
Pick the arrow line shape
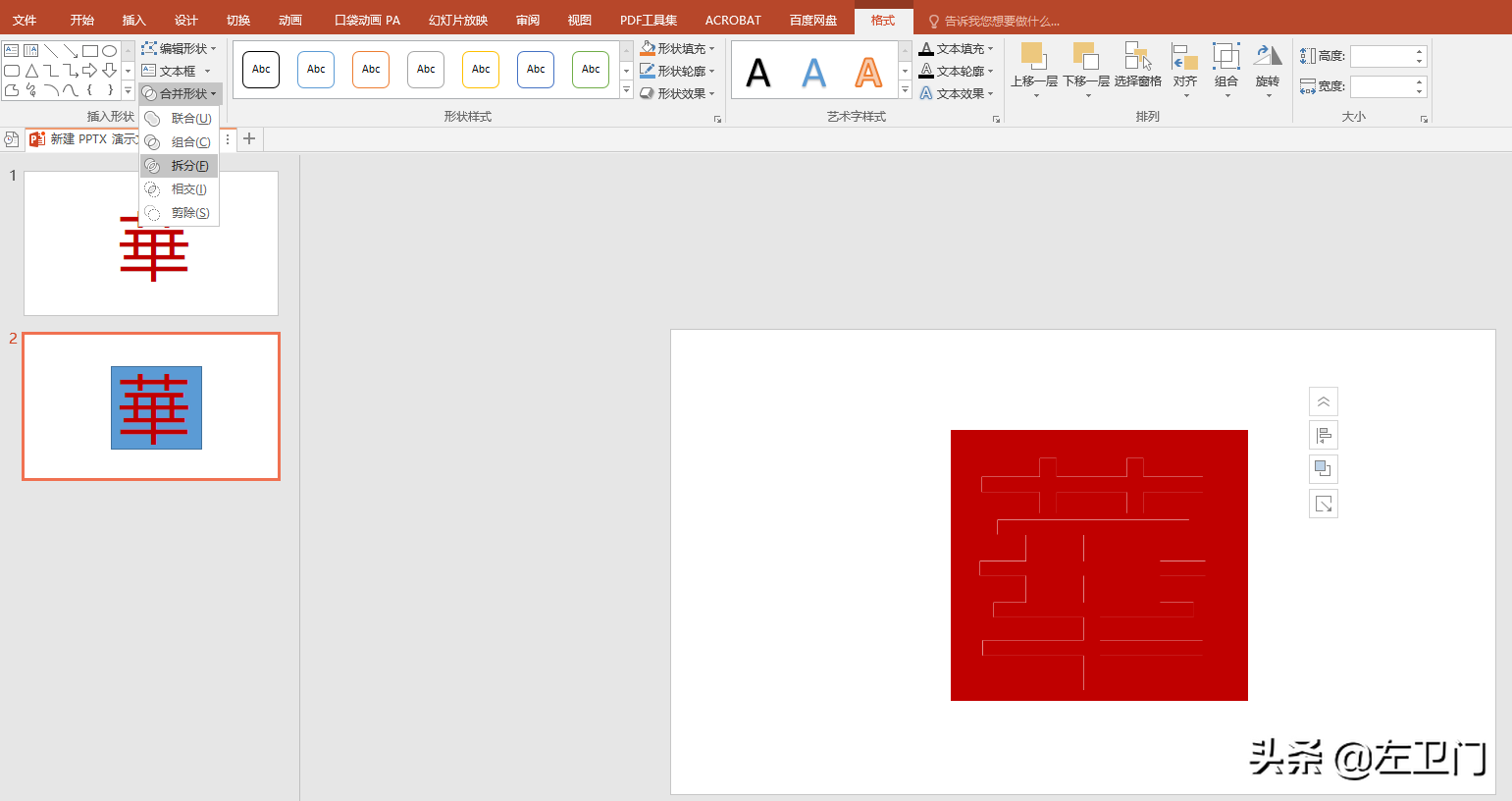coord(71,50)
